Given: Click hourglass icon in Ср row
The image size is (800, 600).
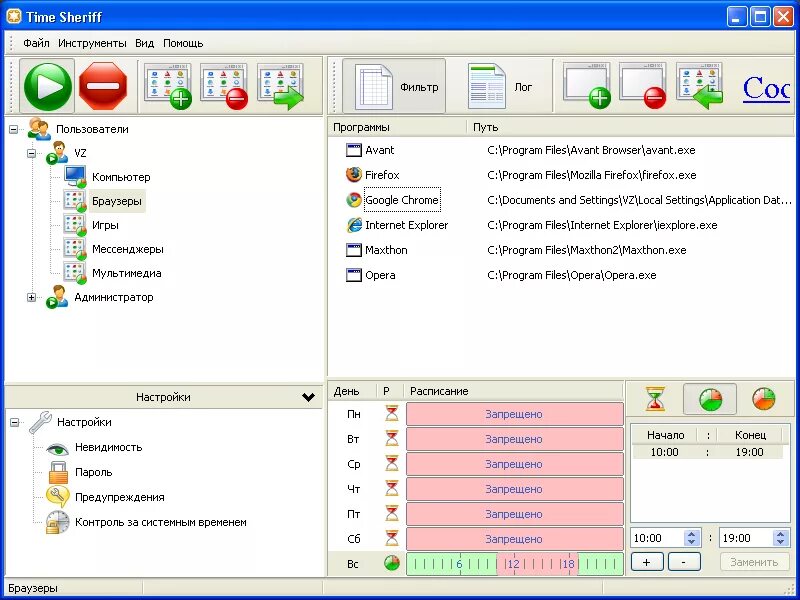Looking at the screenshot, I should coord(392,464).
